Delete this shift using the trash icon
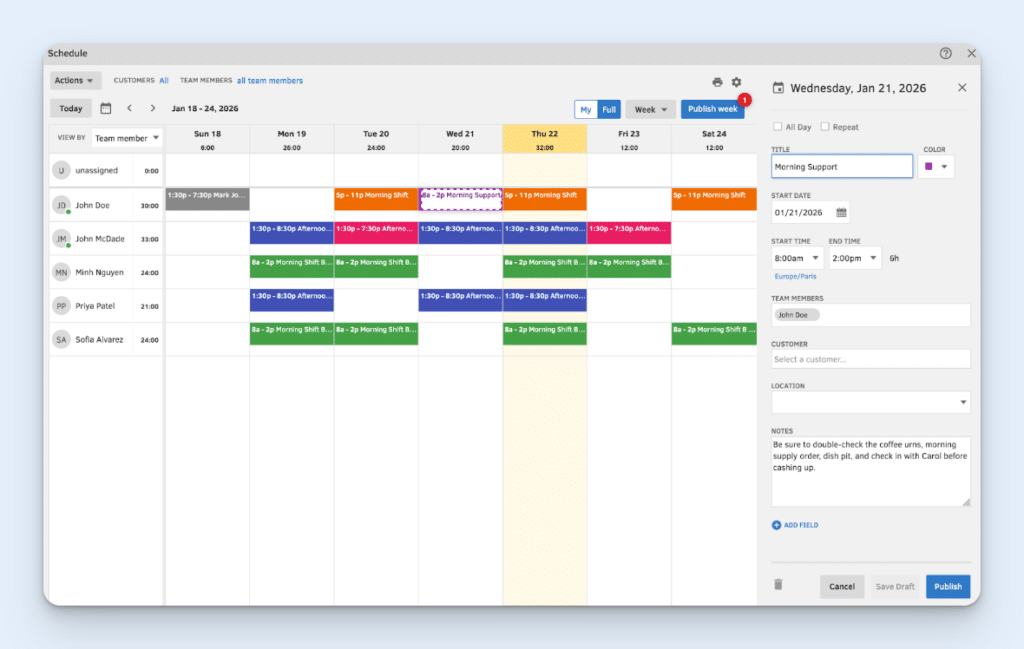This screenshot has height=649, width=1024. 779,585
